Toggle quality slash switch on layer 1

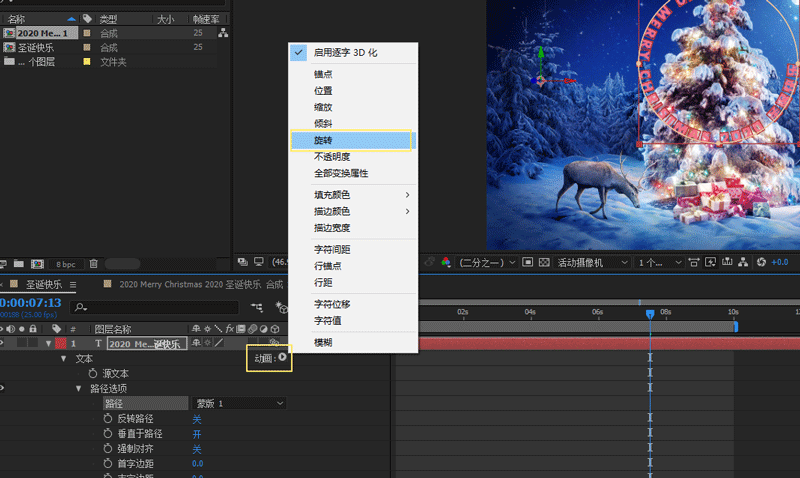coord(219,343)
